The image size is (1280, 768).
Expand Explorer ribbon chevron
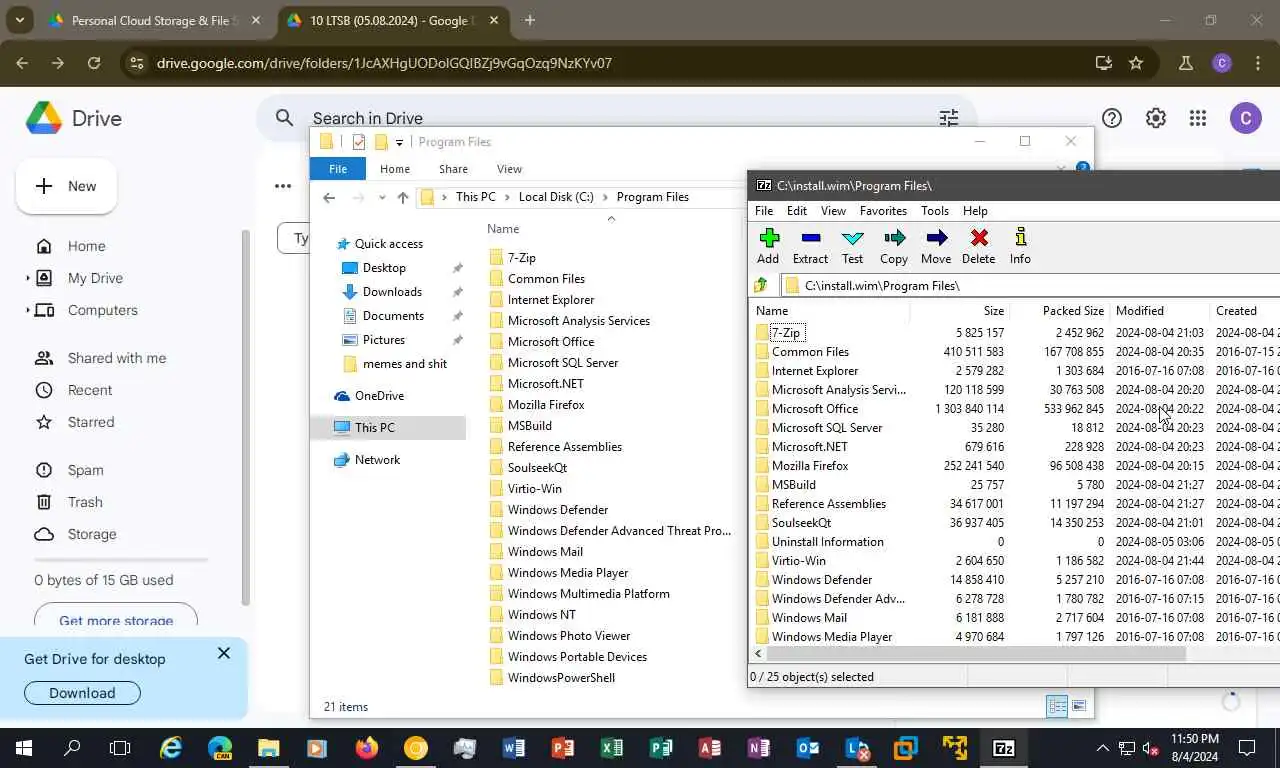click(1061, 168)
